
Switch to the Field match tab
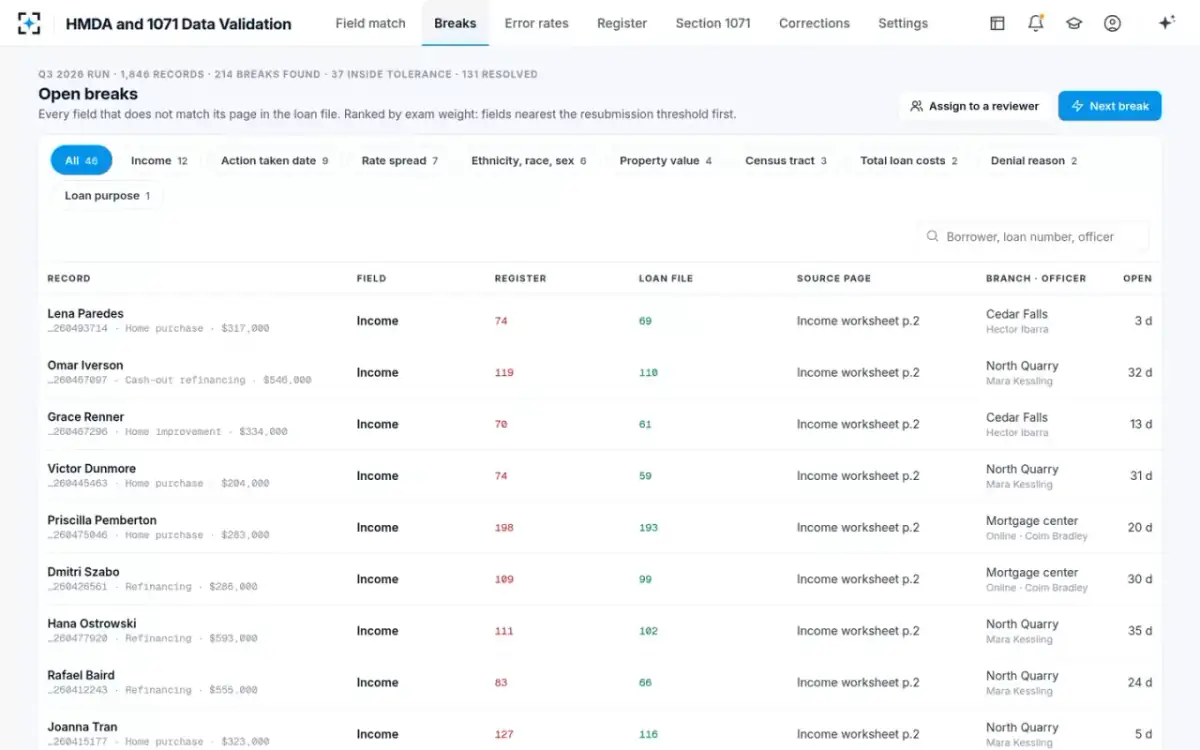(x=370, y=23)
